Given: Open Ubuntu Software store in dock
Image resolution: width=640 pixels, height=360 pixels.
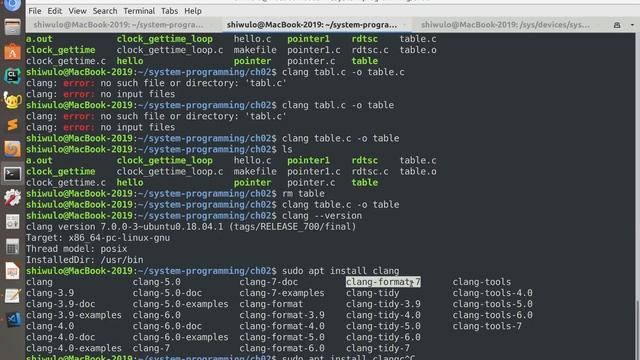Looking at the screenshot, I should 12,52.
